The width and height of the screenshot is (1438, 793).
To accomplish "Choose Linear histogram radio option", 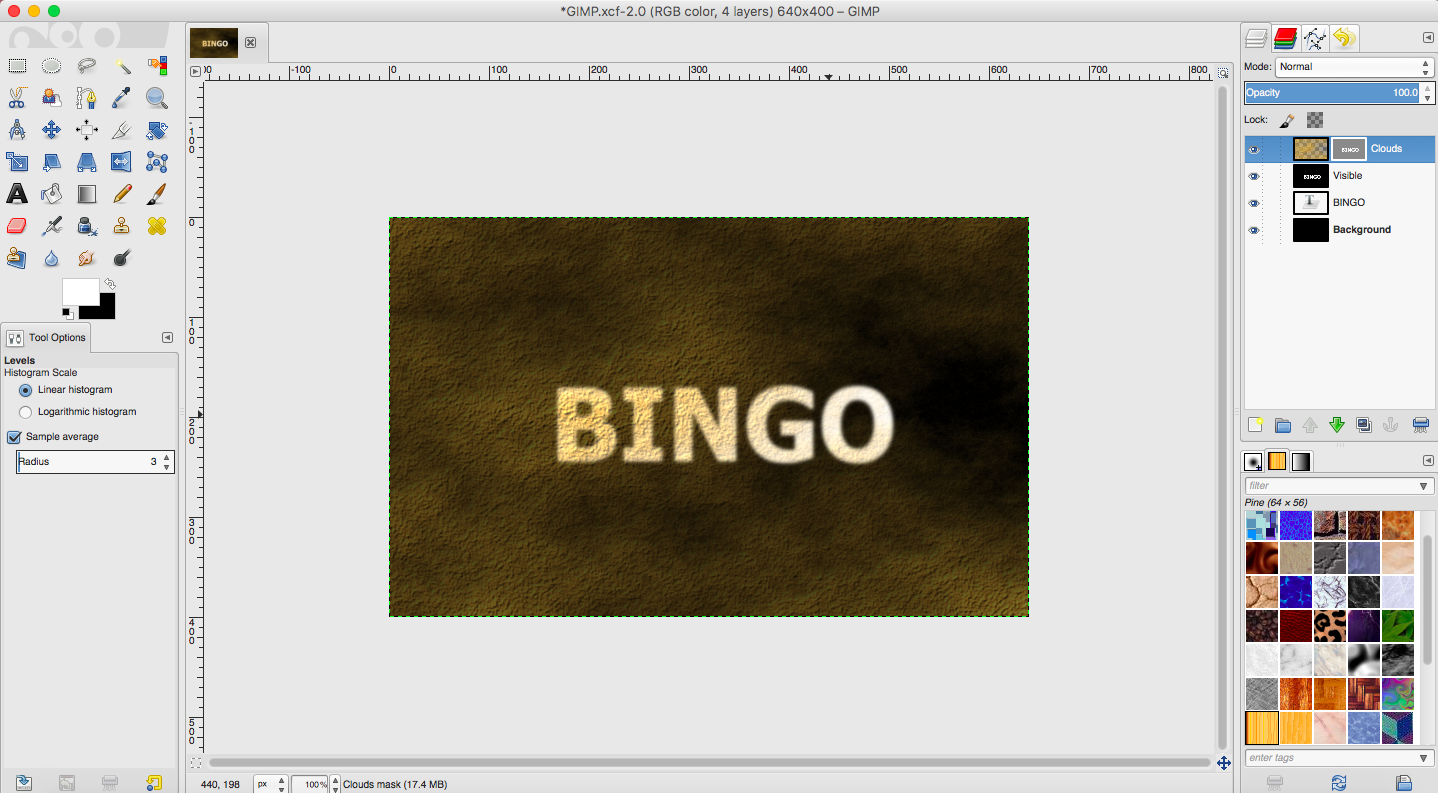I will pos(26,390).
